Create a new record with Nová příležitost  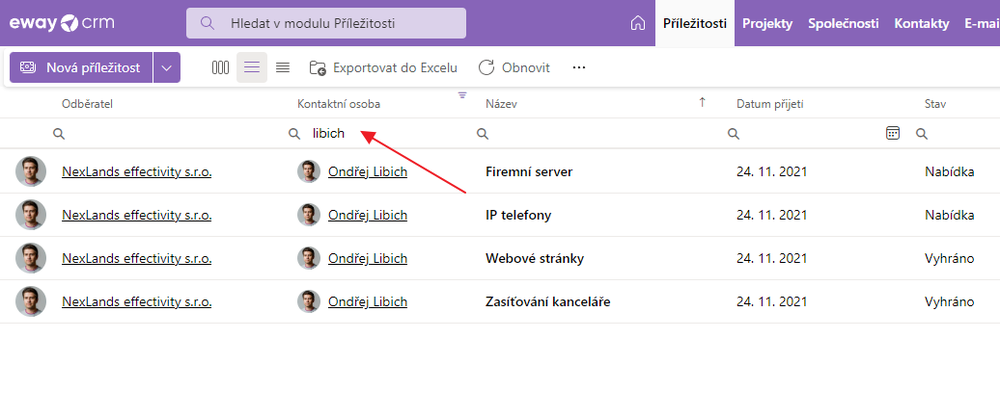coord(81,68)
